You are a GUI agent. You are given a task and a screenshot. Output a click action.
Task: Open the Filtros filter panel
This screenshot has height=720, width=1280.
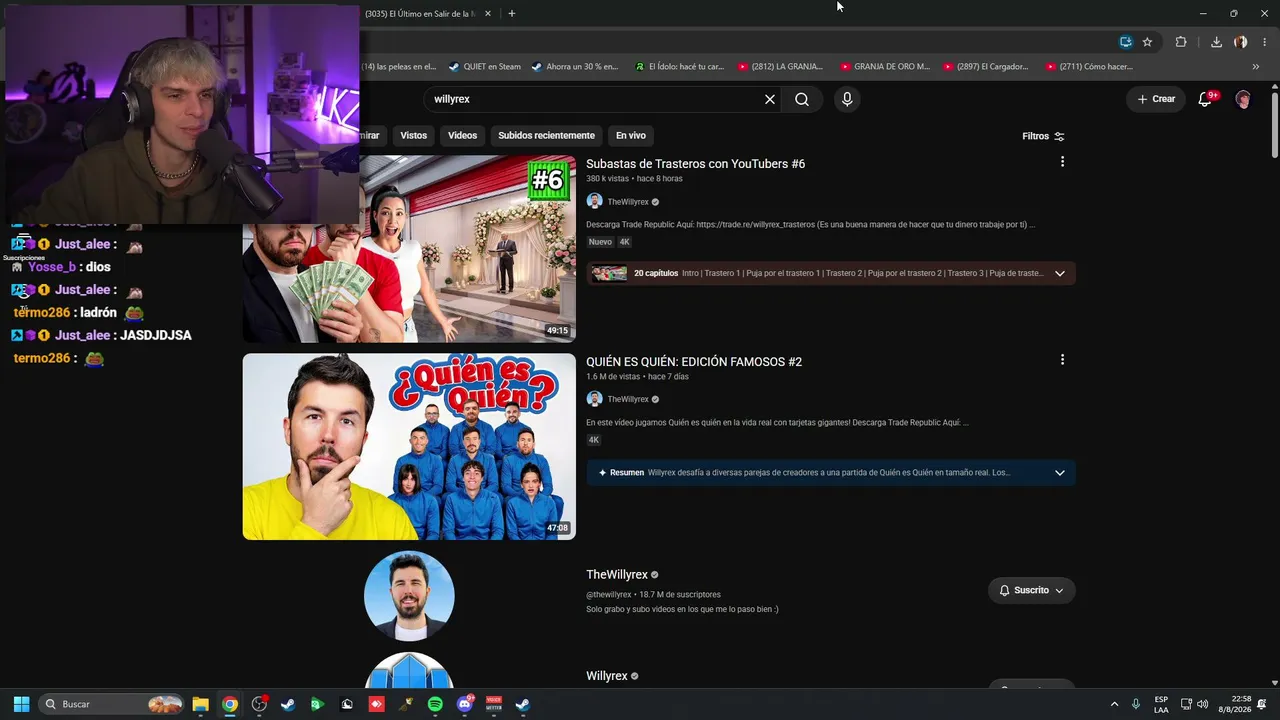1043,136
